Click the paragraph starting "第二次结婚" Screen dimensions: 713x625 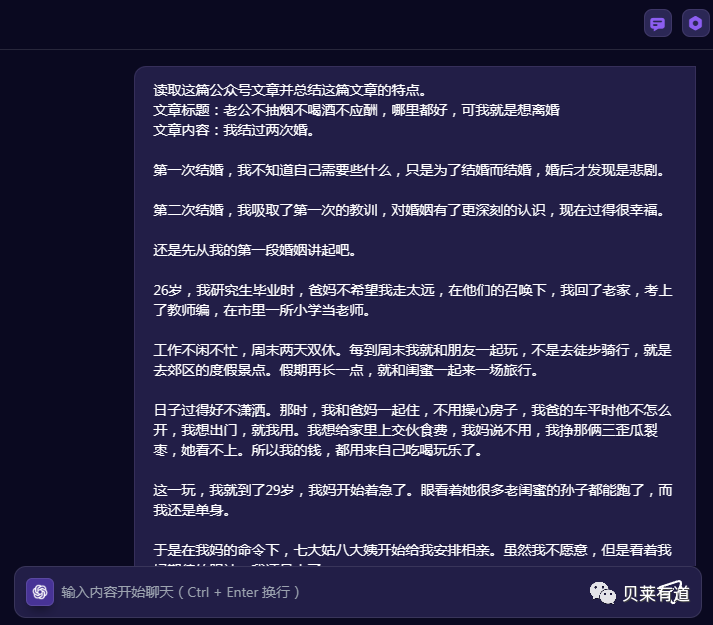(409, 210)
